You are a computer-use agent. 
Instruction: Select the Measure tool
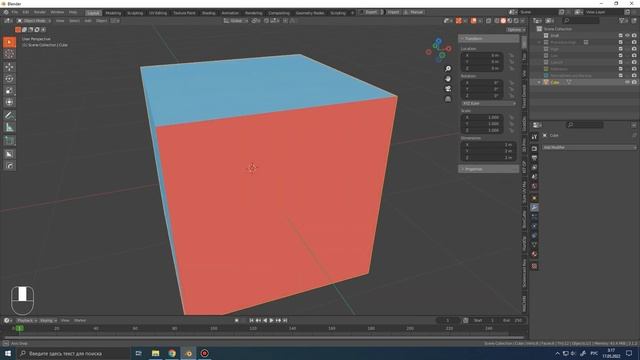tap(9, 127)
